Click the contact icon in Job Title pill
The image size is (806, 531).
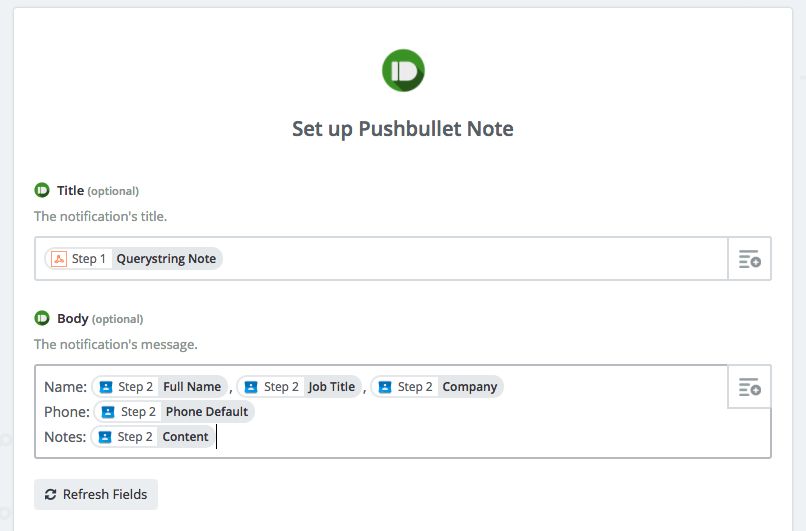(x=251, y=387)
